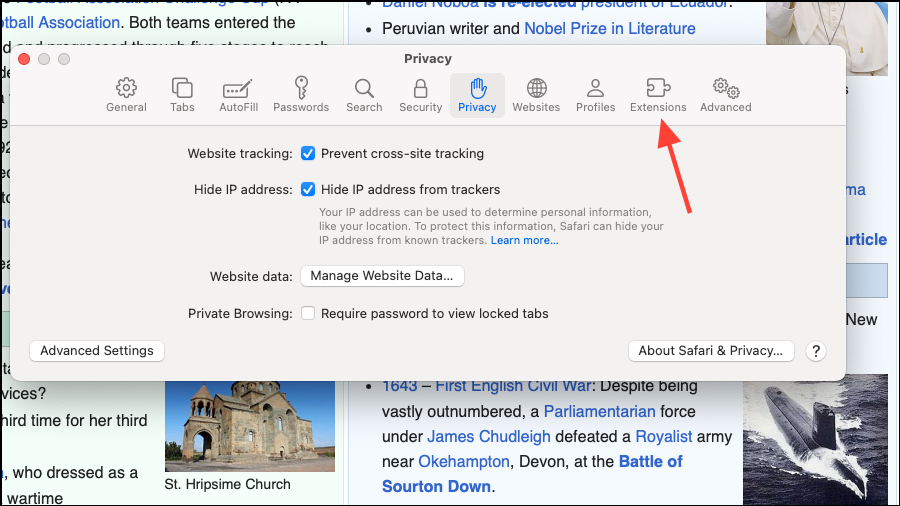The height and width of the screenshot is (506, 900).
Task: Close the Privacy settings window
Action: click(x=24, y=59)
